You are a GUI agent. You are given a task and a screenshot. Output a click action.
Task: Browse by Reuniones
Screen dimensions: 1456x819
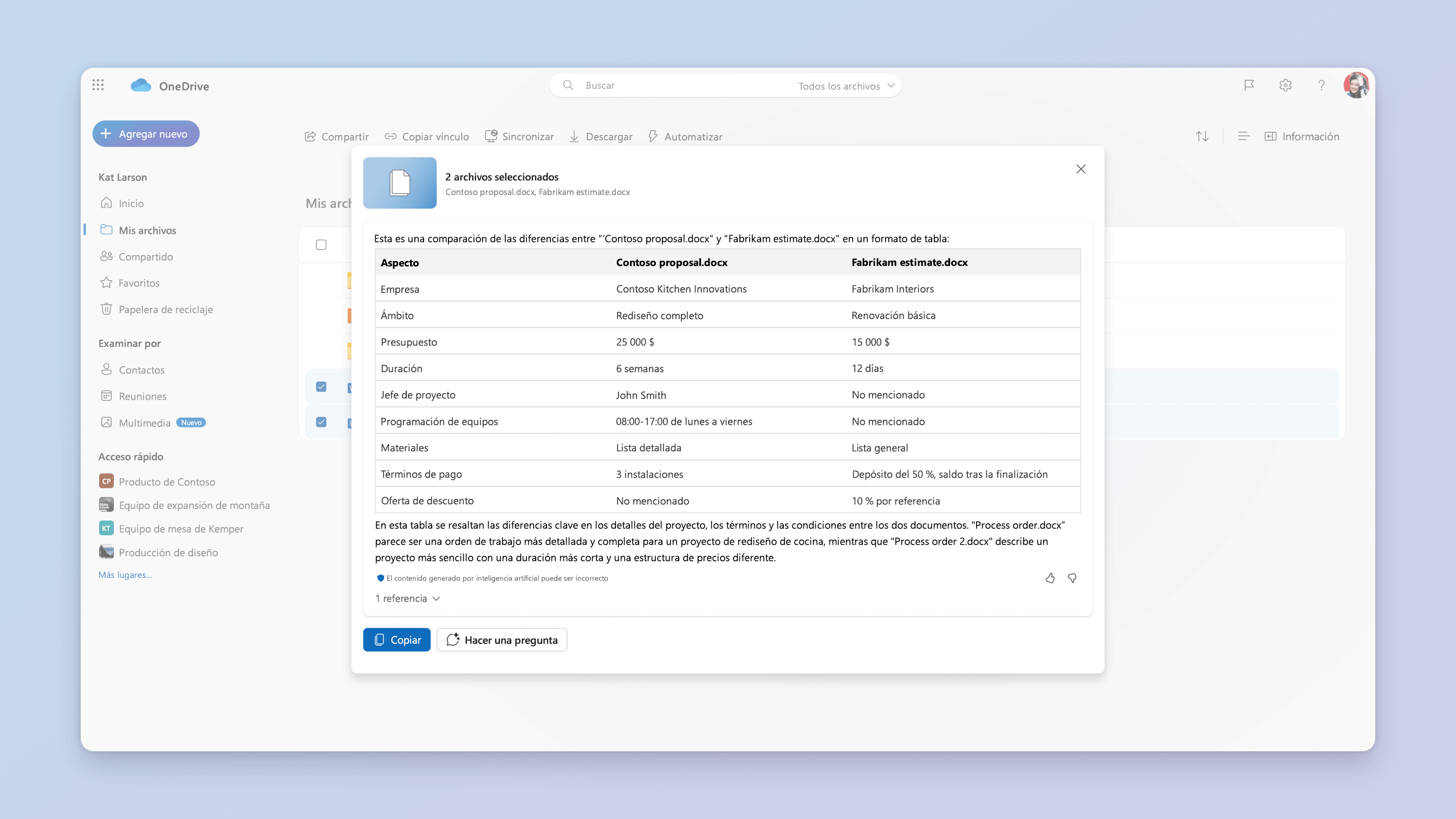133,396
